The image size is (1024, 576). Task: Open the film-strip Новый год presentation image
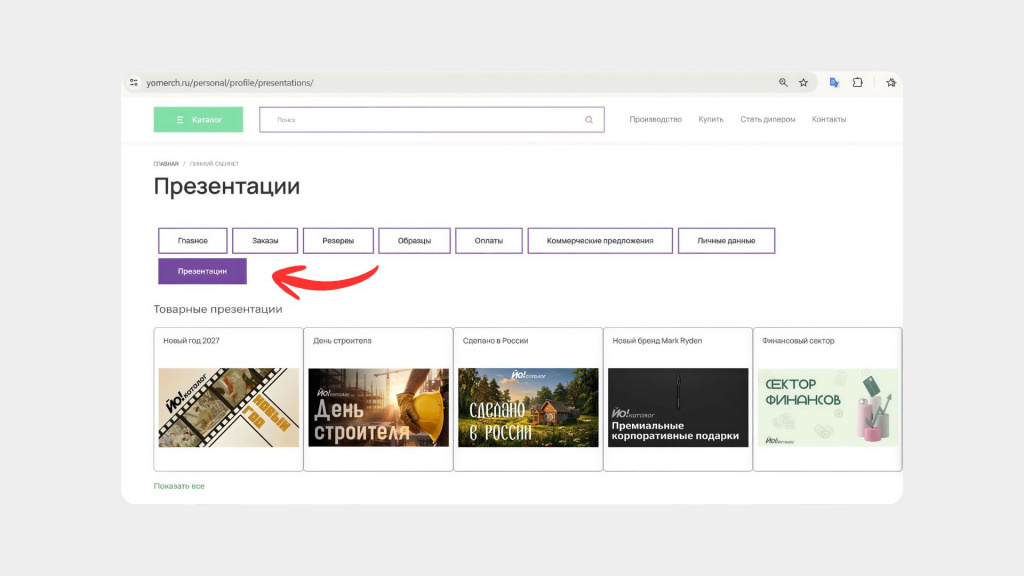[x=229, y=408]
